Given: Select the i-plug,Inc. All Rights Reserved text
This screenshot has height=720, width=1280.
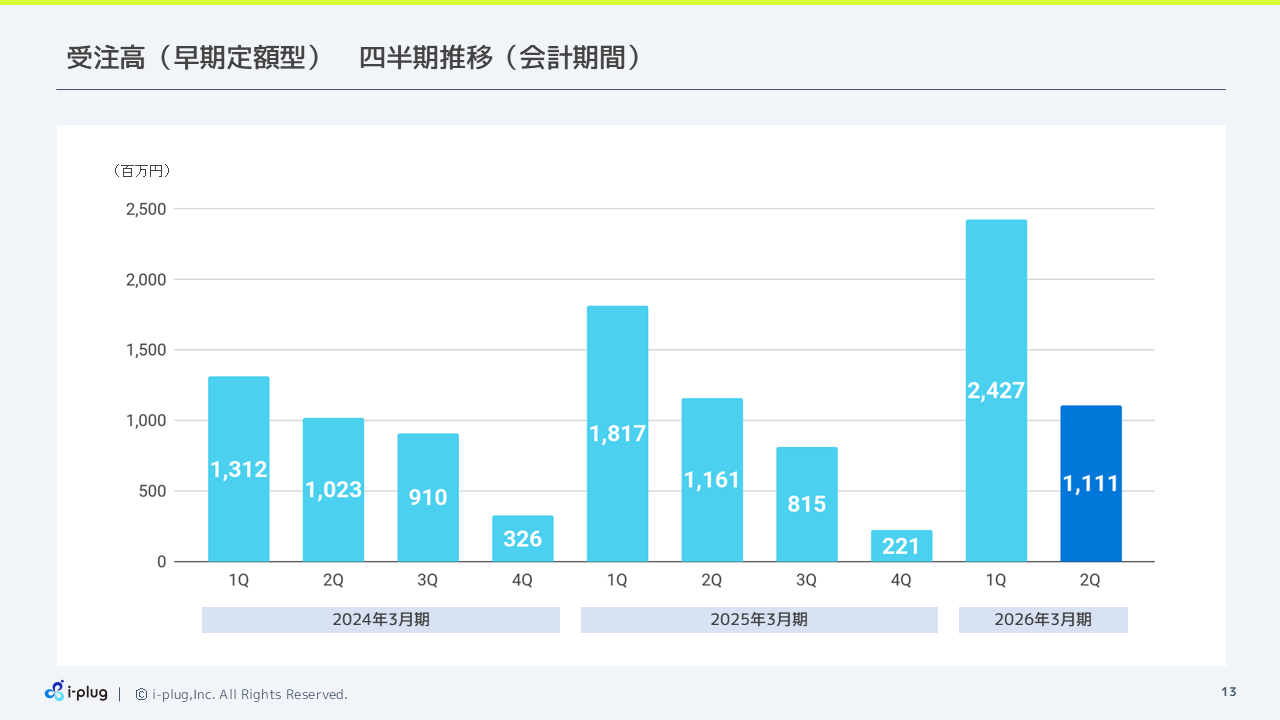Looking at the screenshot, I should (248, 694).
